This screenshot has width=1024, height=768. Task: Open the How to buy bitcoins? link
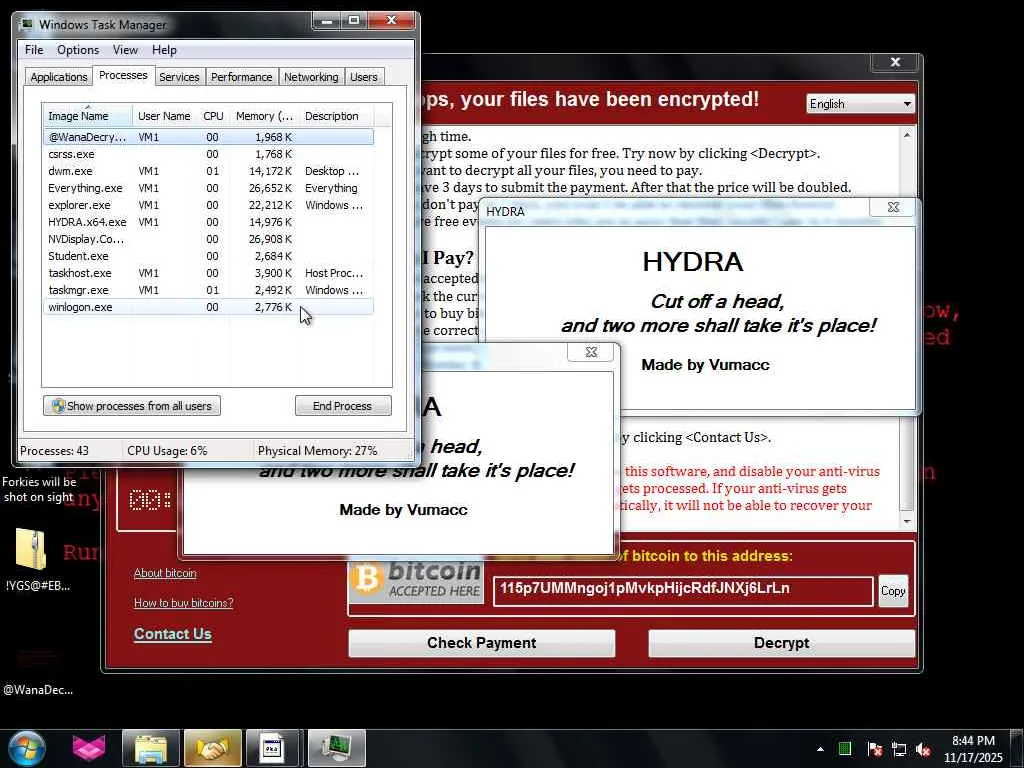tap(184, 603)
